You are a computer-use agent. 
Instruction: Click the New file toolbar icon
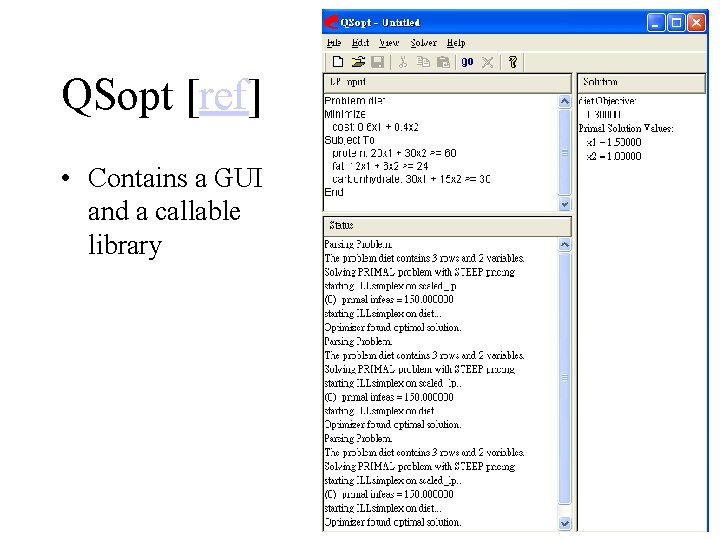[338, 62]
